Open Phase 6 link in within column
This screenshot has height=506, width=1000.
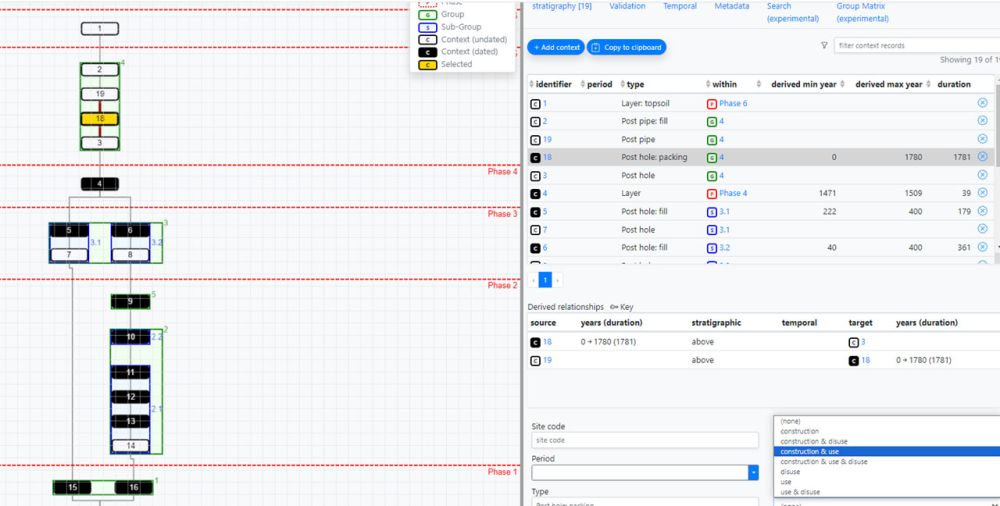pyautogui.click(x=733, y=103)
